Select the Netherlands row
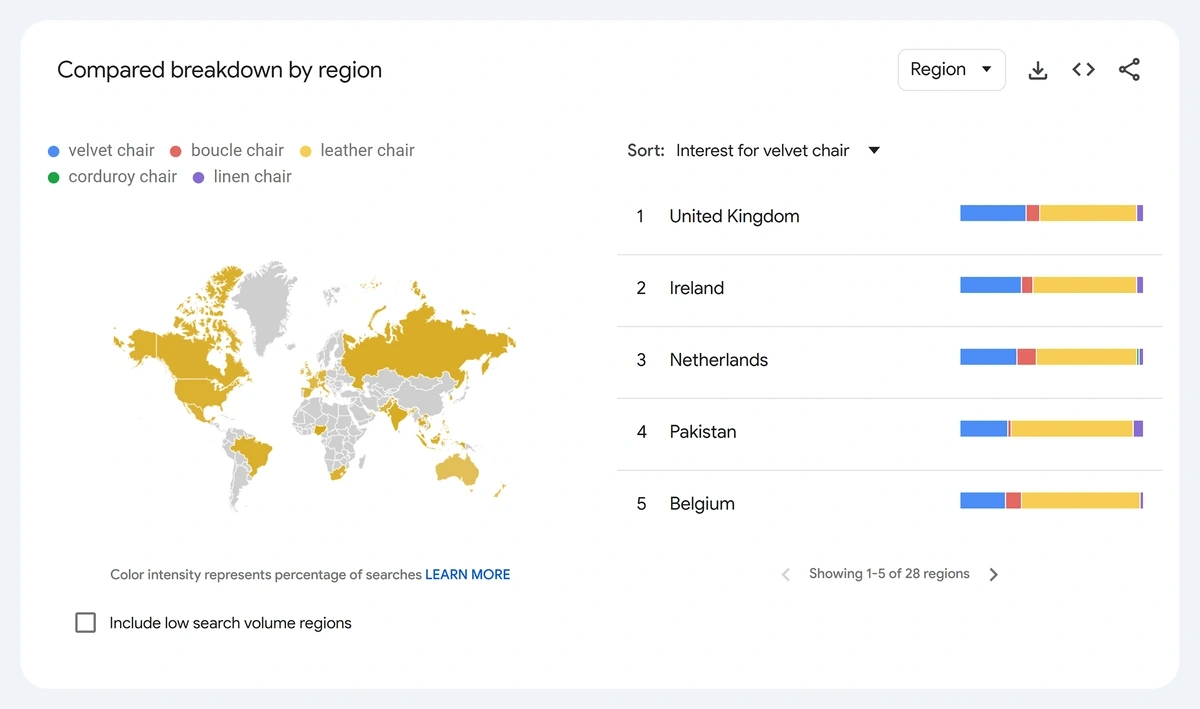The image size is (1200, 709). pyautogui.click(x=718, y=360)
